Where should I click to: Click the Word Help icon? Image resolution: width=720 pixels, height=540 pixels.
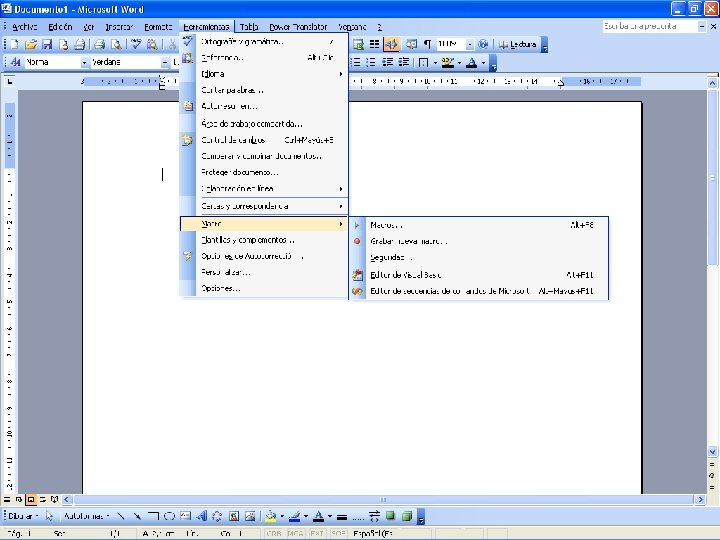483,45
